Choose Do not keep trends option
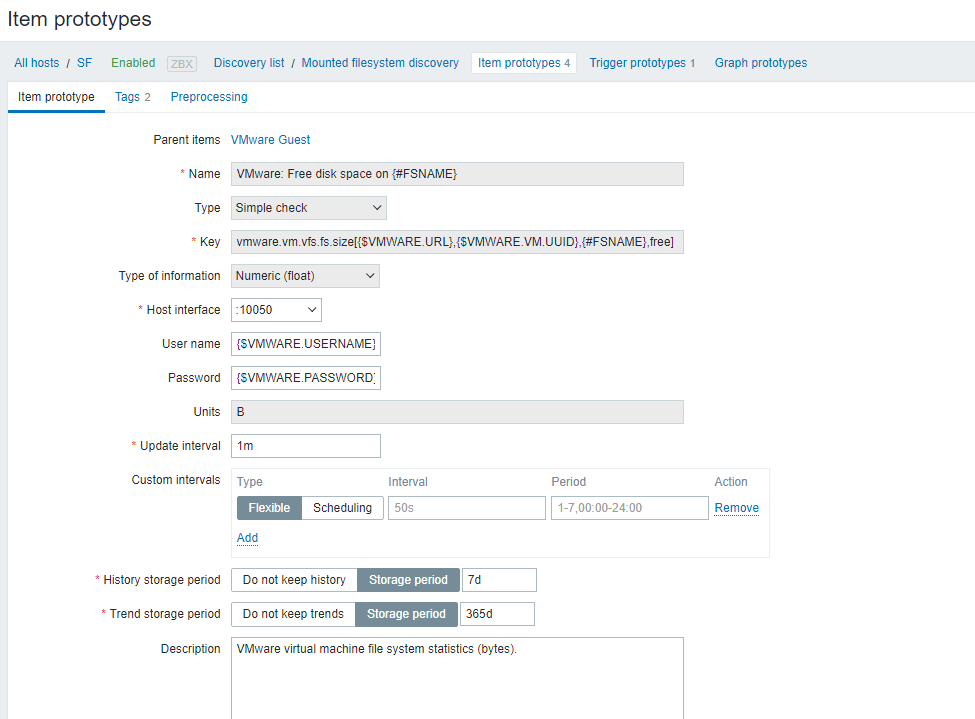Image resolution: width=975 pixels, height=719 pixels. [x=293, y=614]
